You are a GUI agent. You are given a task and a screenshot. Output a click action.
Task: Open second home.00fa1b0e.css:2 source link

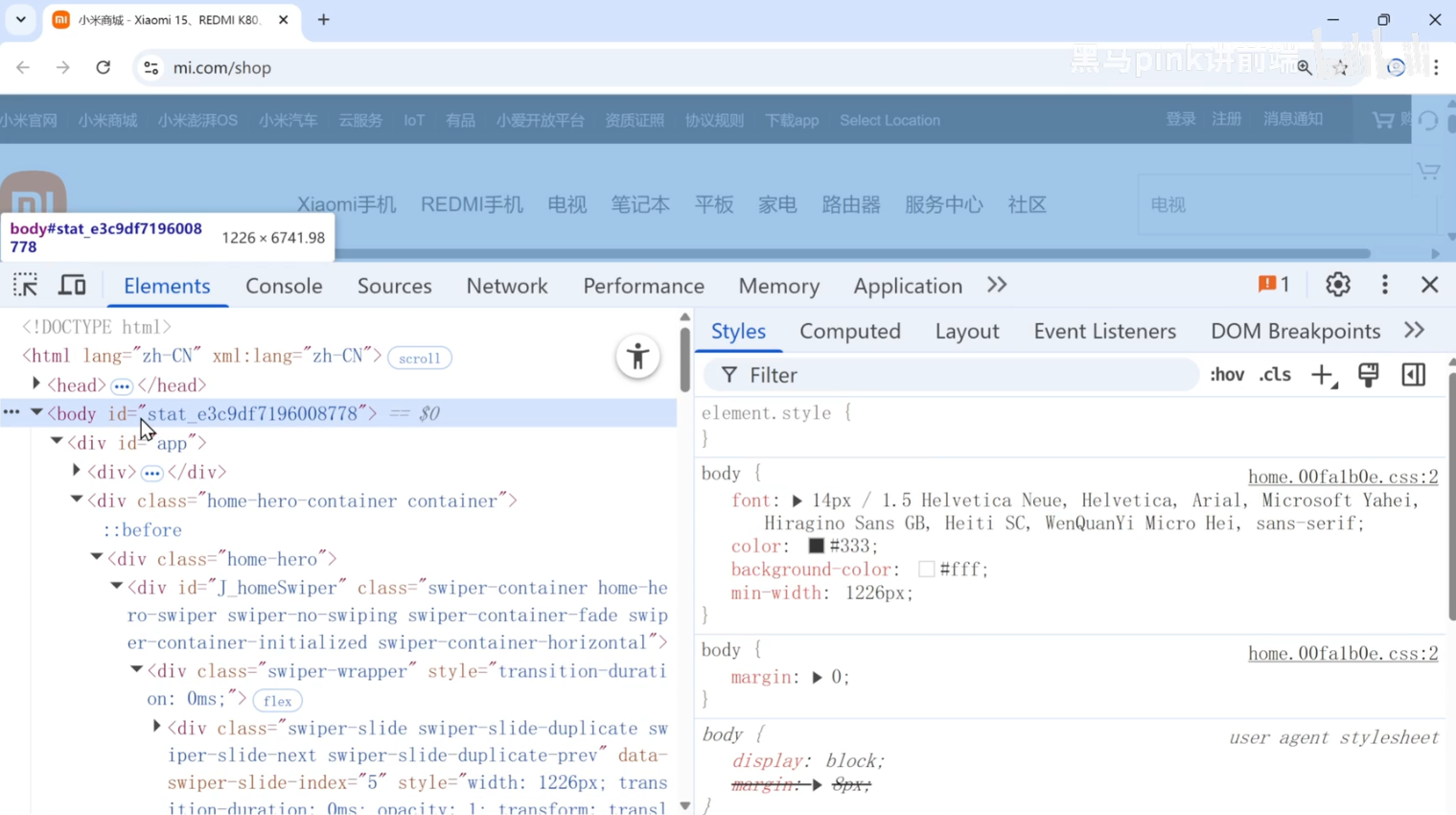pos(1343,653)
